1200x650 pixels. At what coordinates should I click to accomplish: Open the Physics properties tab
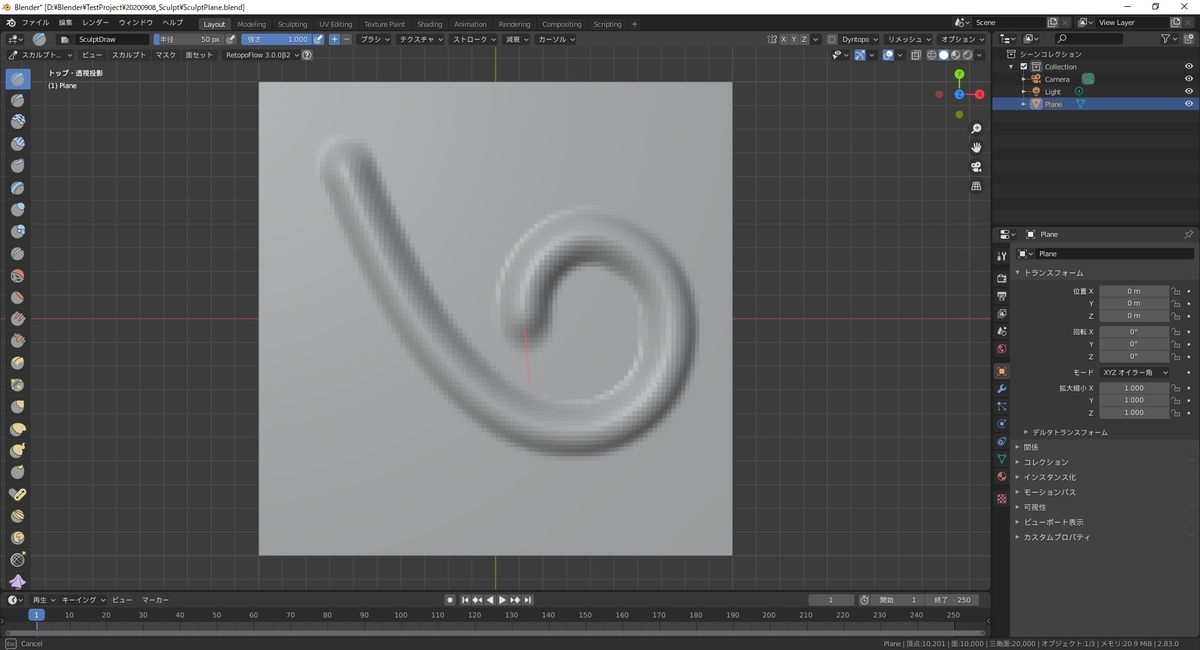pos(1001,424)
